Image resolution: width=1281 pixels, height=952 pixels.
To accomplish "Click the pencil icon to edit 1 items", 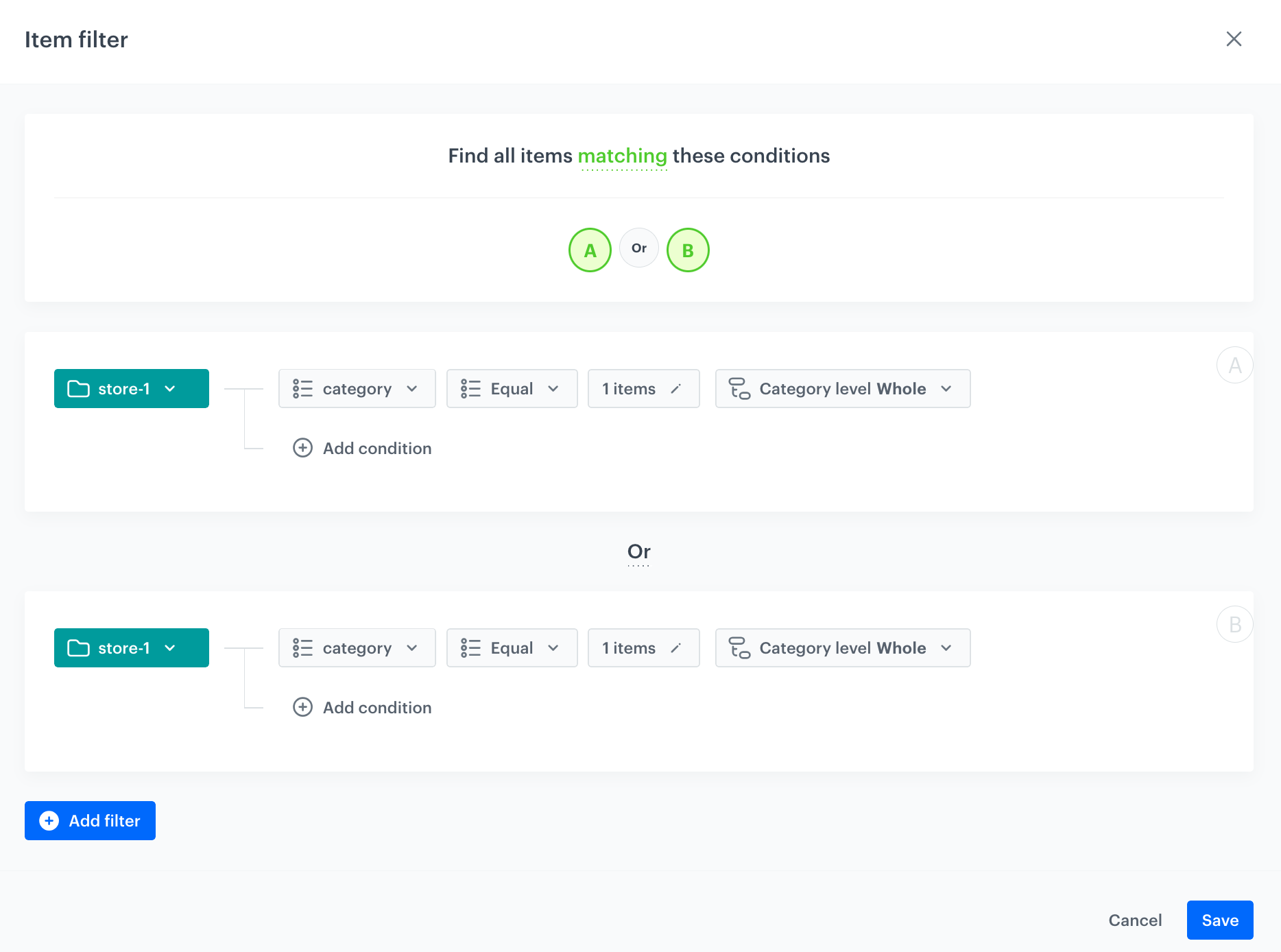I will pos(677,388).
